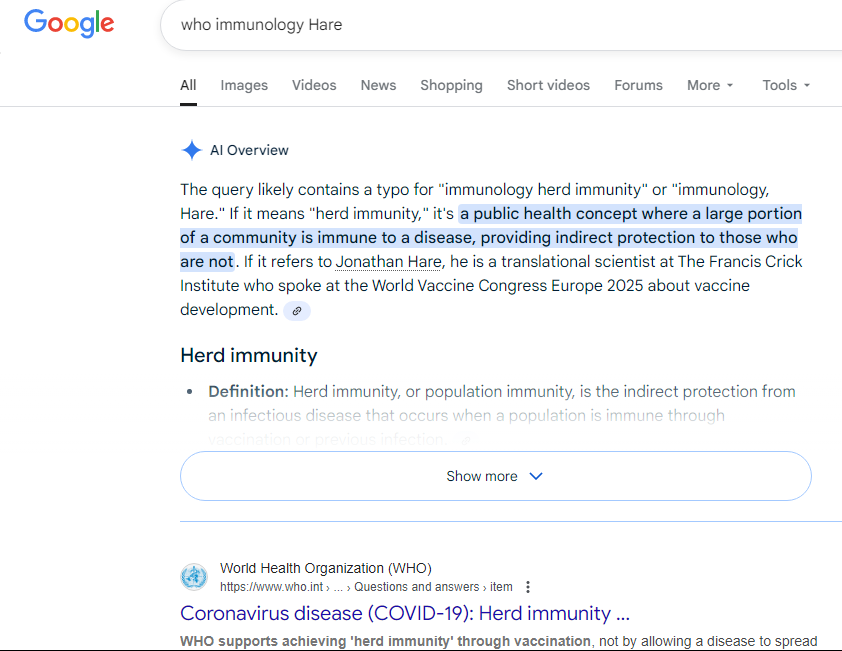Image resolution: width=842 pixels, height=651 pixels.
Task: Open the Forums tab
Action: [638, 85]
